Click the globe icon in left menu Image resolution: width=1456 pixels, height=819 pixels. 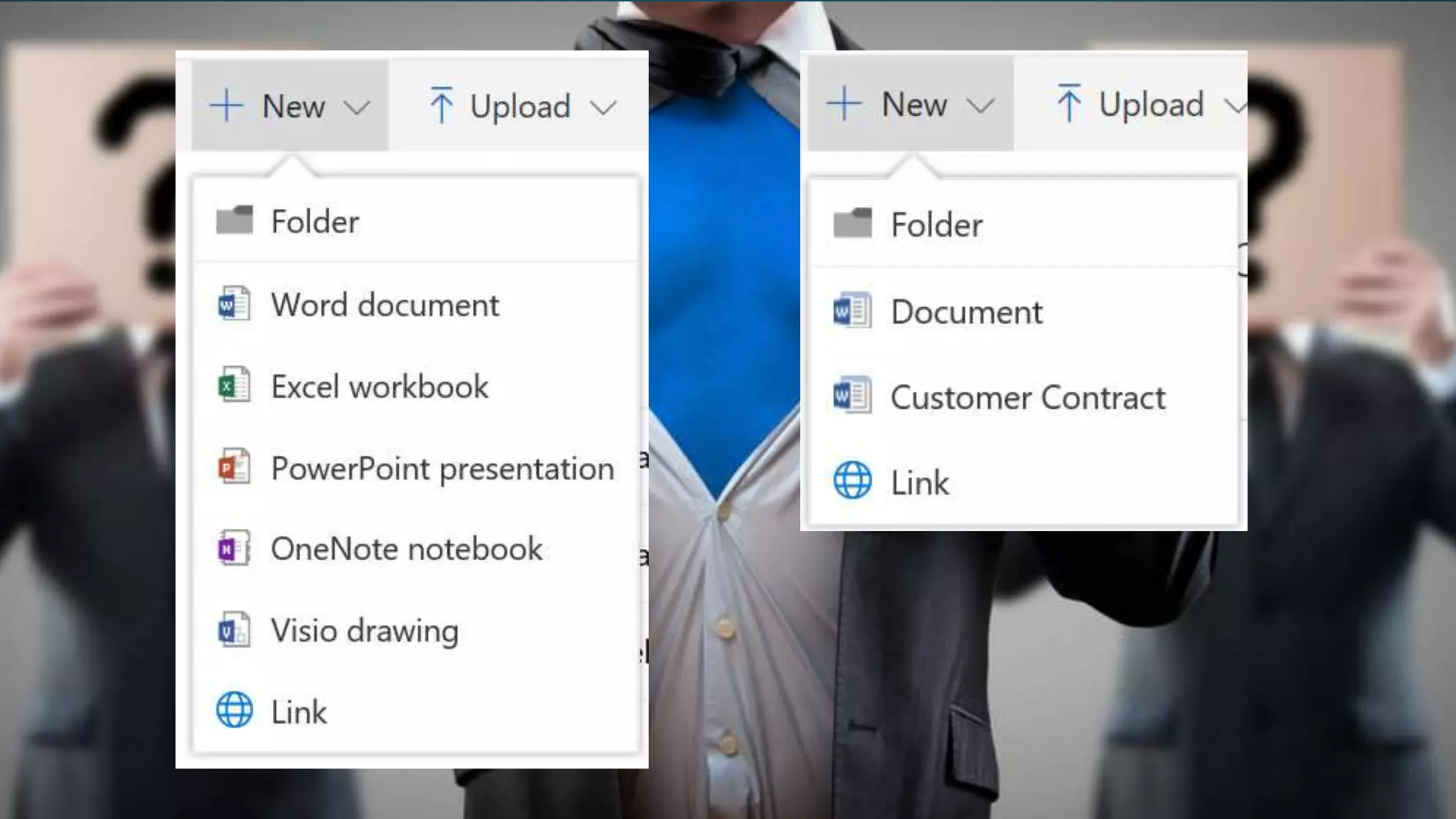coord(234,710)
